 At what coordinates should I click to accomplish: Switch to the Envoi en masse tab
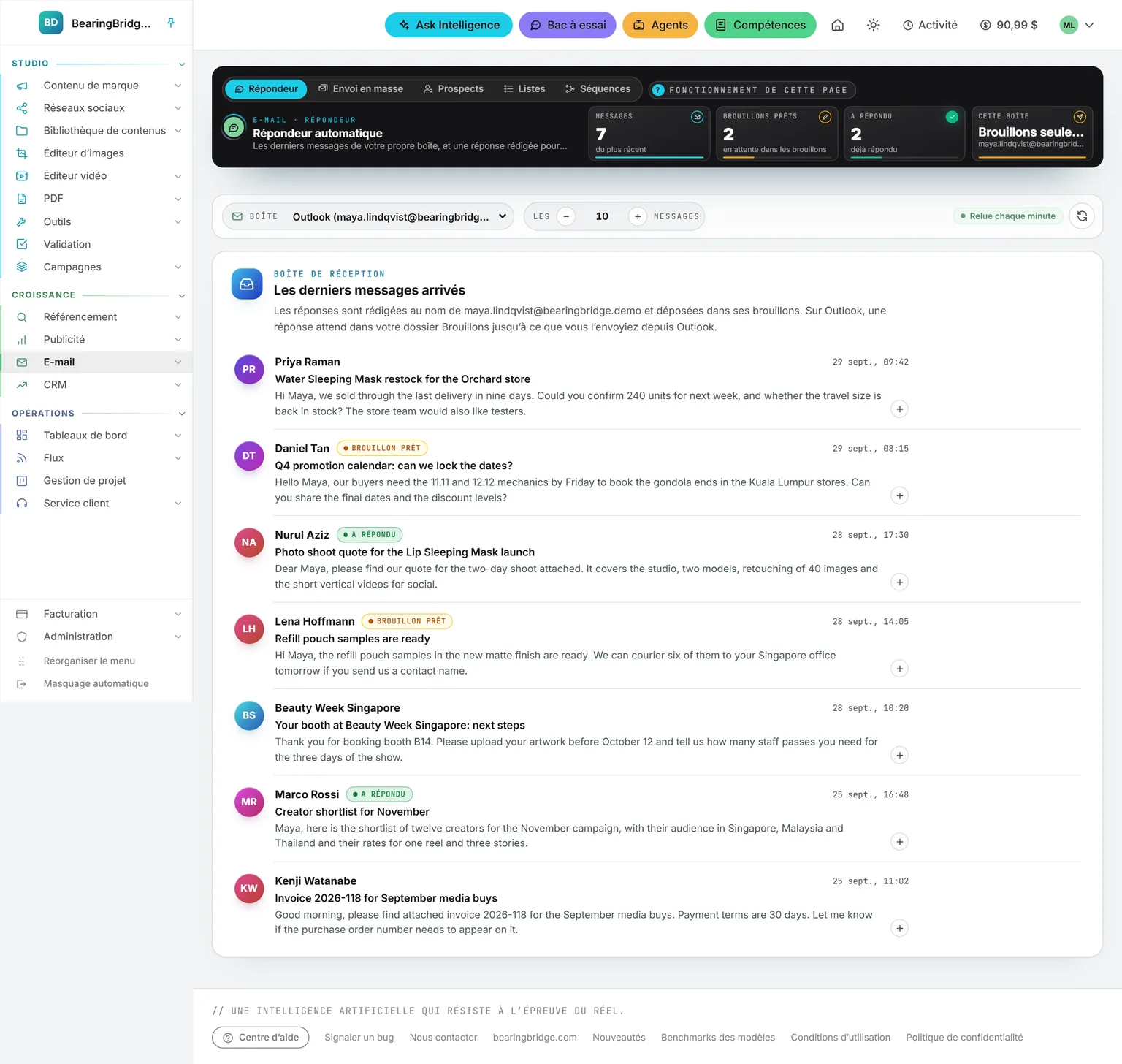click(x=361, y=88)
